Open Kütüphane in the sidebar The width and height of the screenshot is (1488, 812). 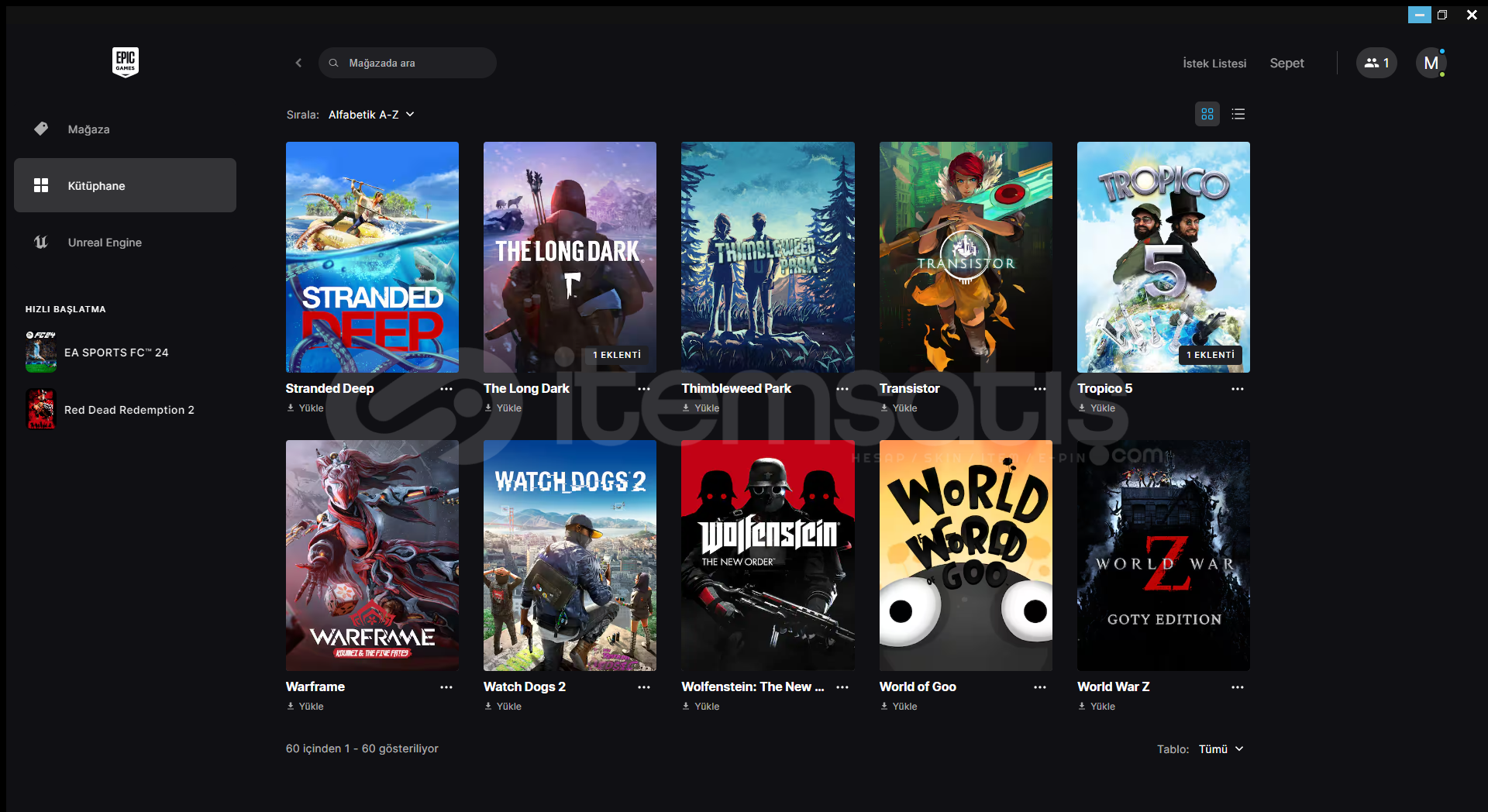tap(125, 185)
